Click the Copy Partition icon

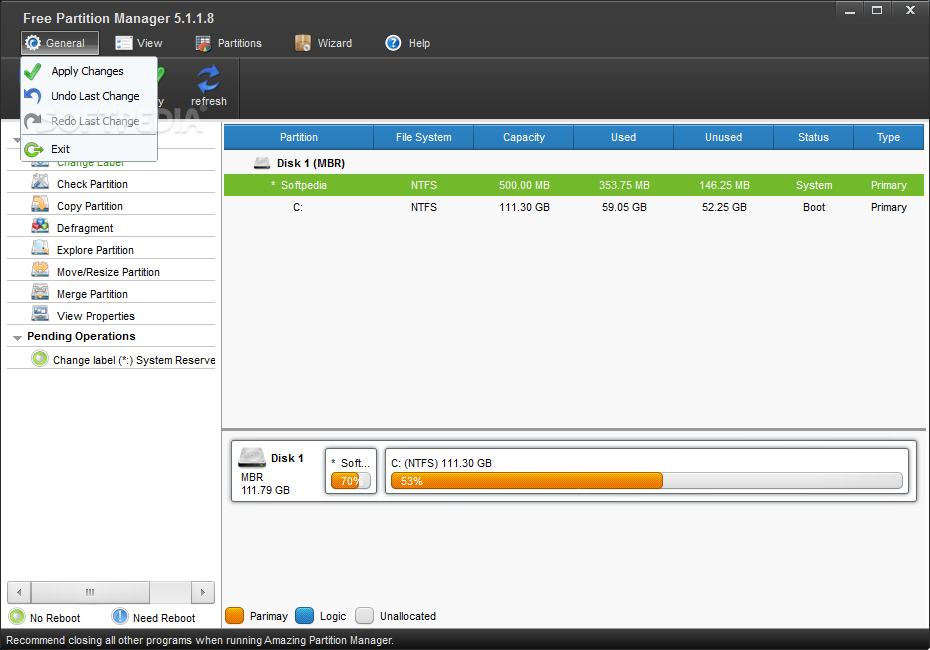click(x=40, y=204)
